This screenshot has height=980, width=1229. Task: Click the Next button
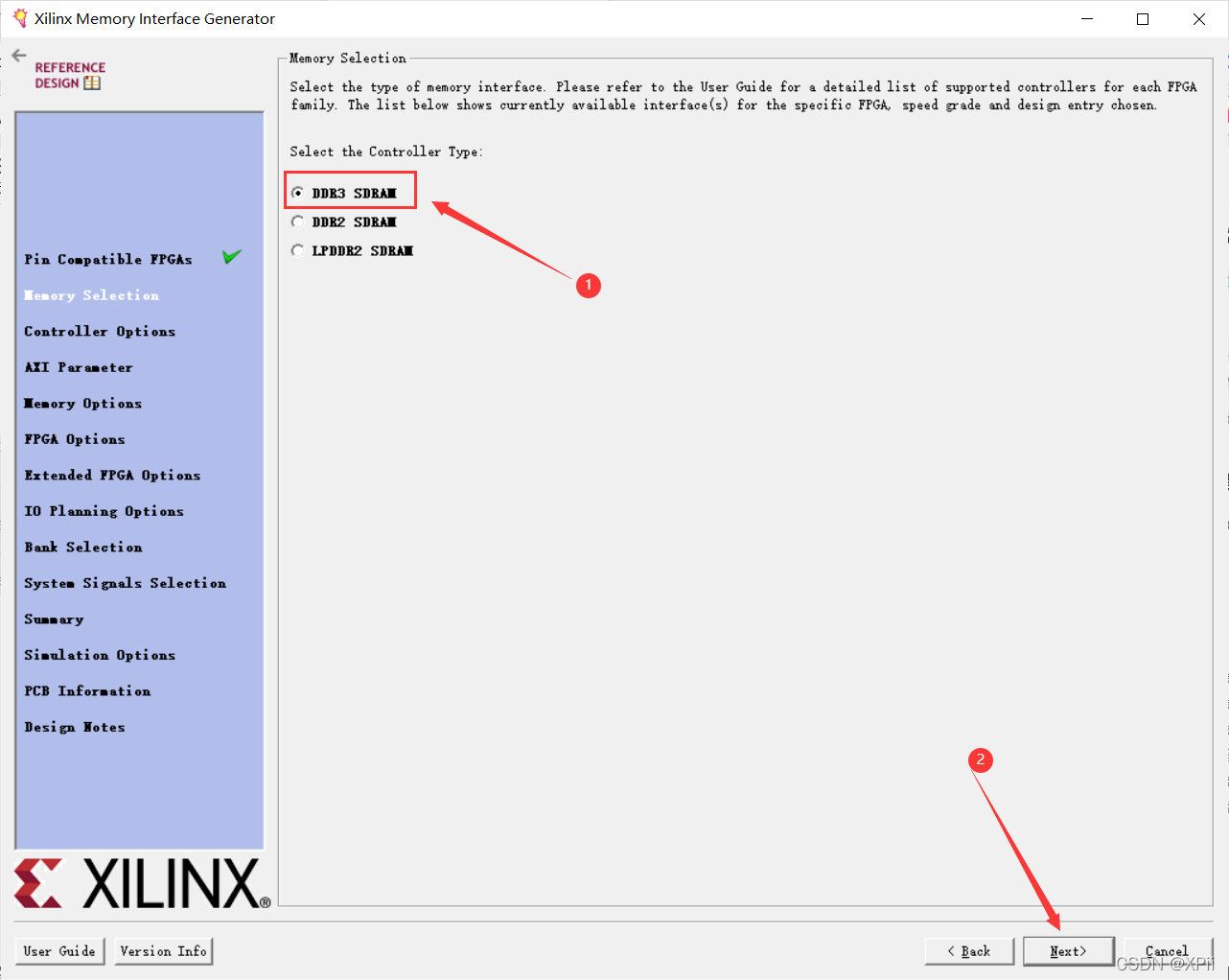tap(1068, 951)
